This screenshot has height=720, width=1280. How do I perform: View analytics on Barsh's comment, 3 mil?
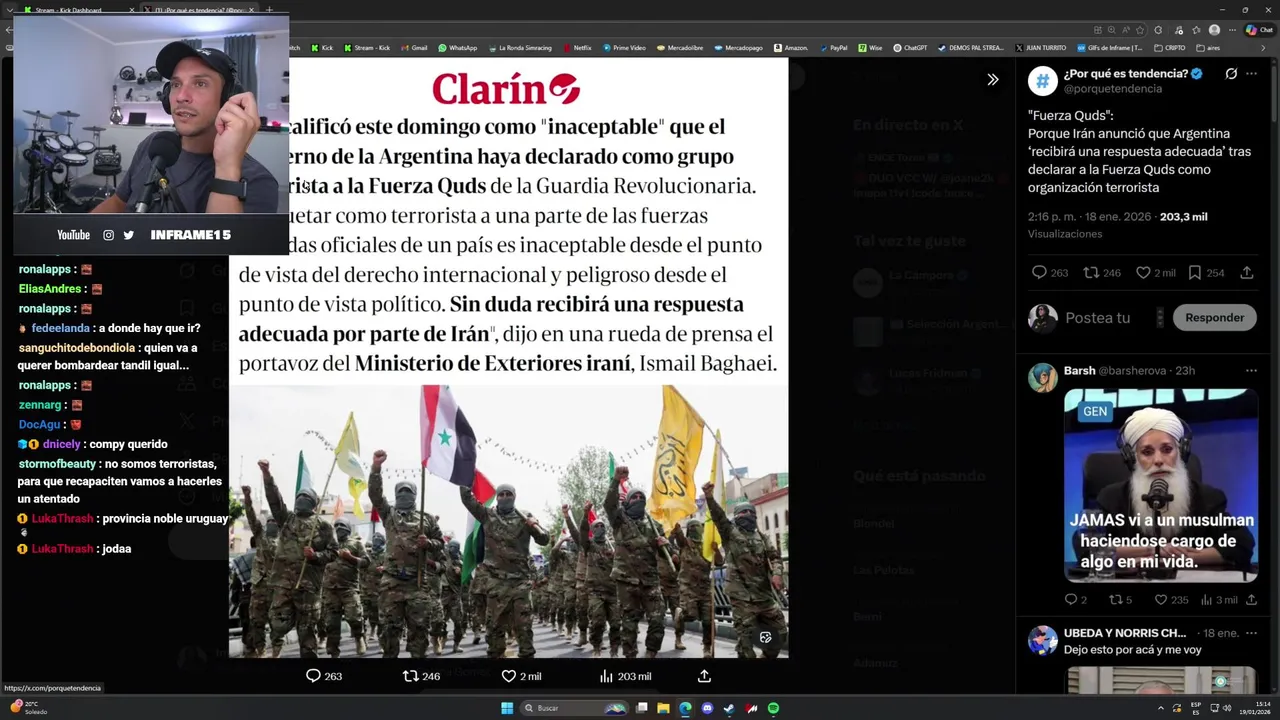point(1206,600)
